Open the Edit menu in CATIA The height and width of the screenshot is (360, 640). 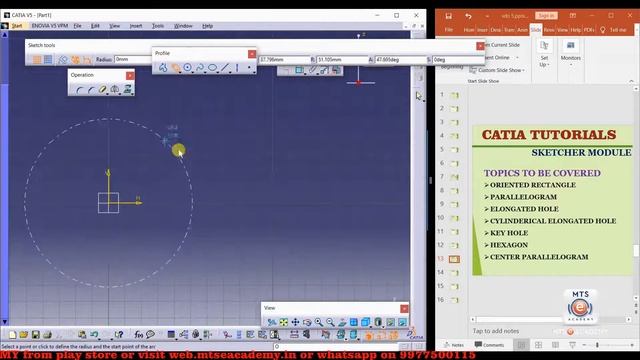coord(95,26)
